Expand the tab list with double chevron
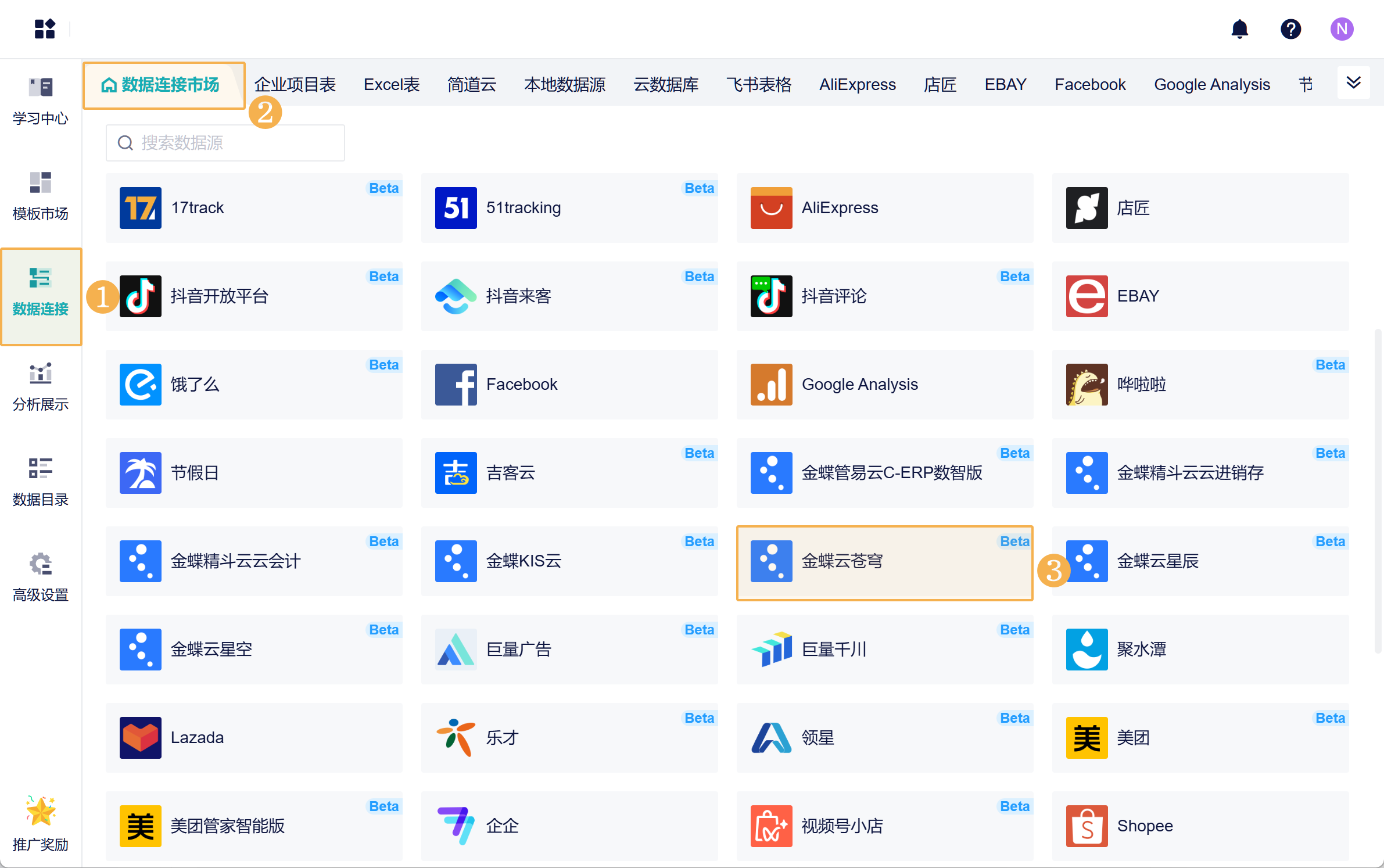The height and width of the screenshot is (868, 1384). [x=1353, y=83]
